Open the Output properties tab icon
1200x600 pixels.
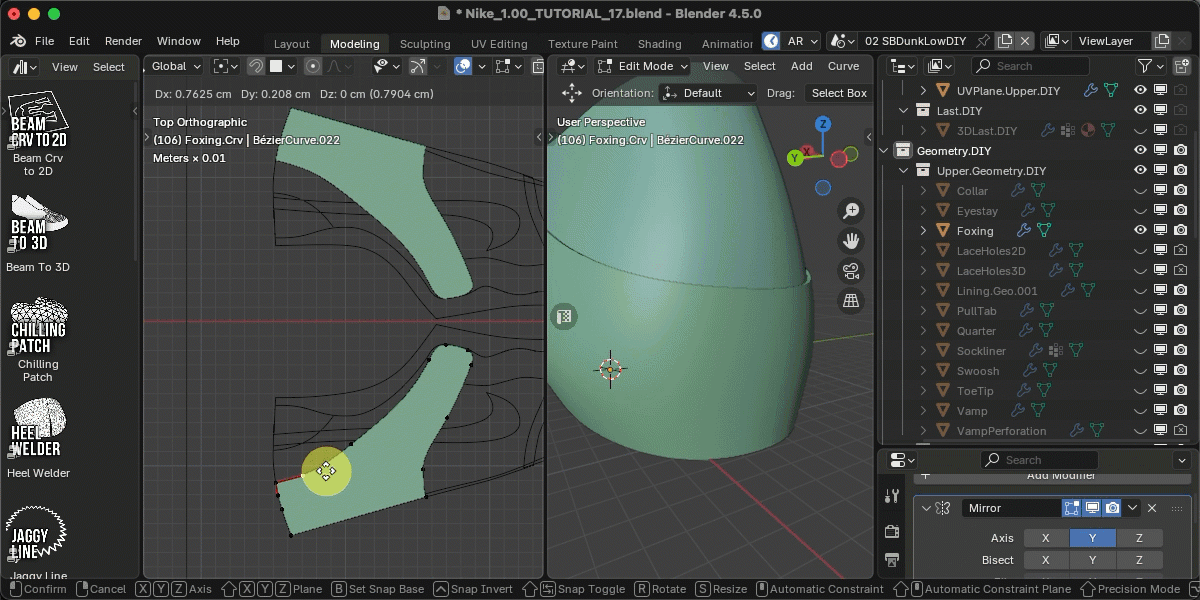pyautogui.click(x=892, y=560)
